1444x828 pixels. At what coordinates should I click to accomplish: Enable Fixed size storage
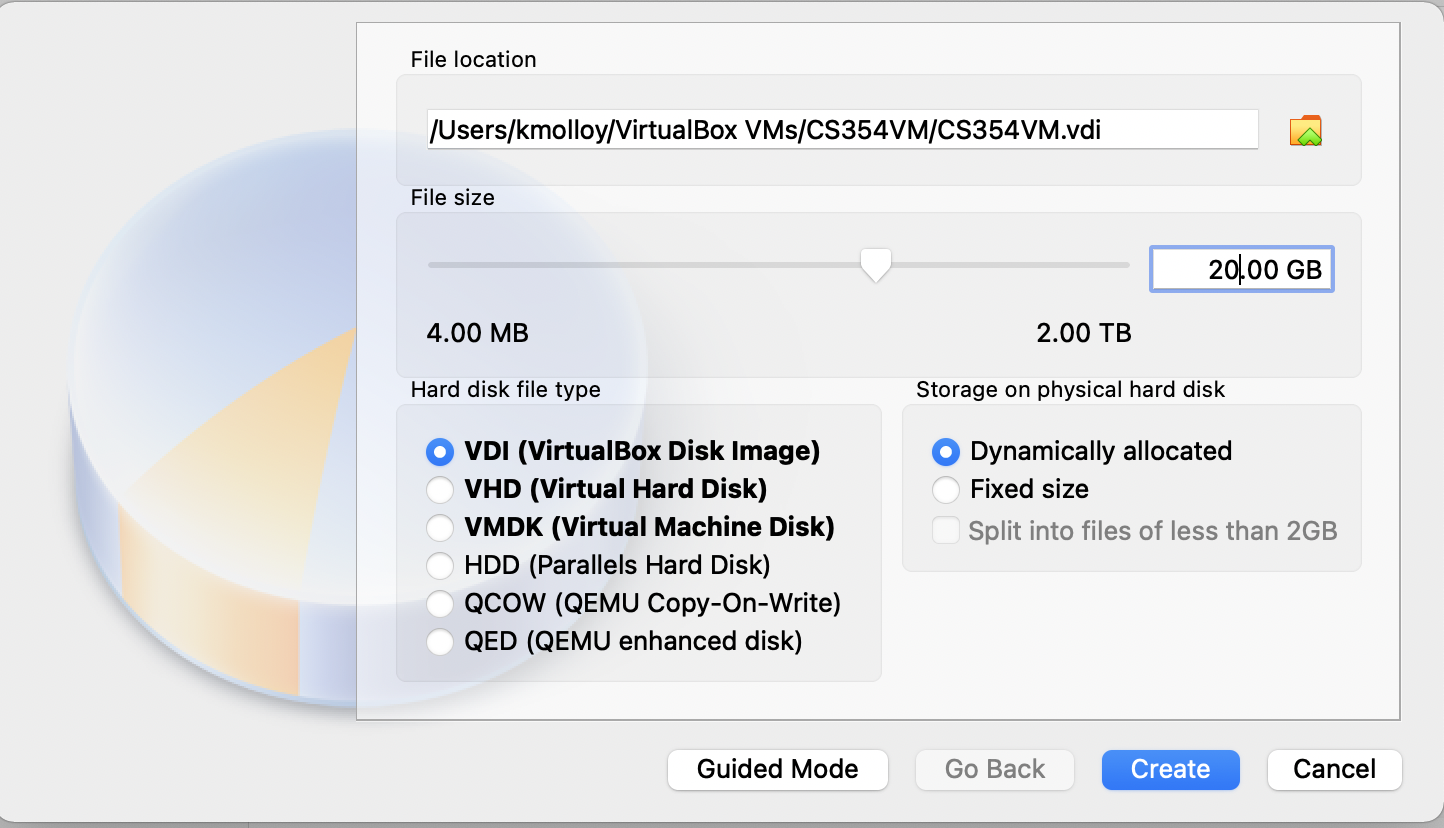click(x=945, y=489)
